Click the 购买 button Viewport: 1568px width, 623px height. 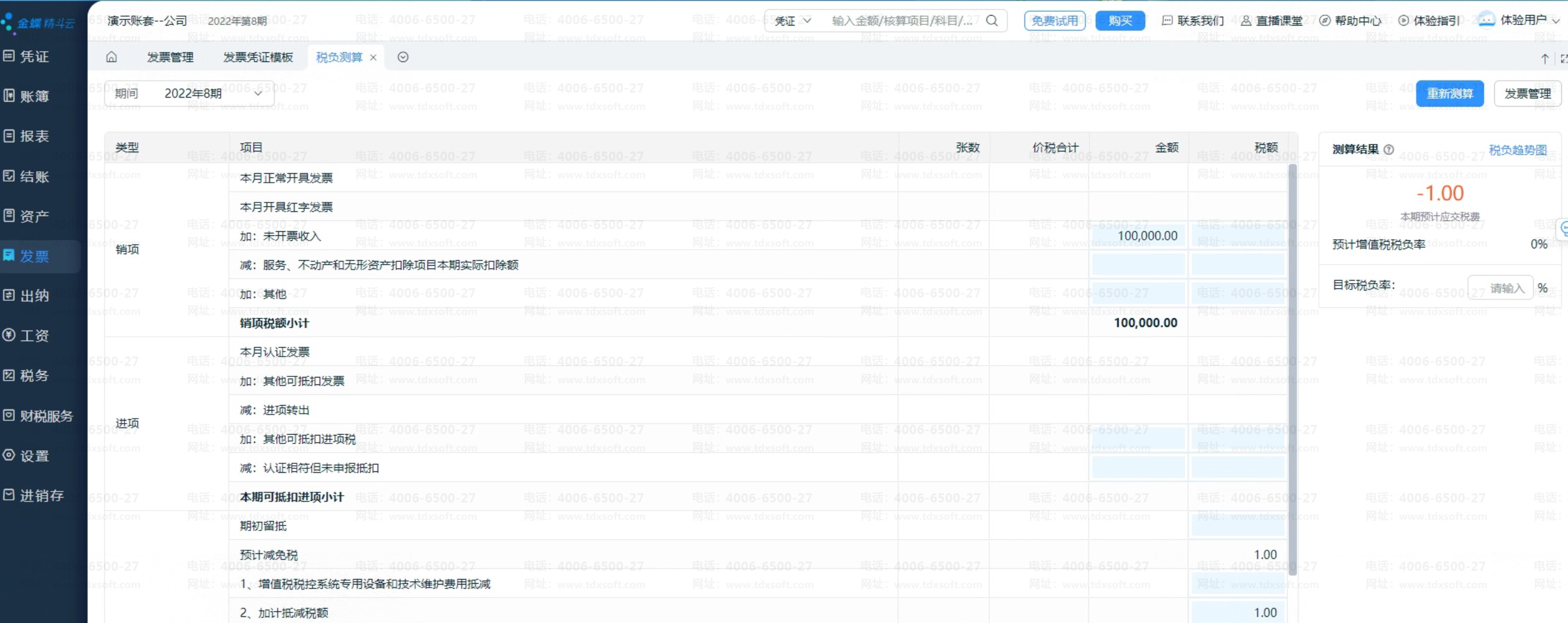[1121, 21]
